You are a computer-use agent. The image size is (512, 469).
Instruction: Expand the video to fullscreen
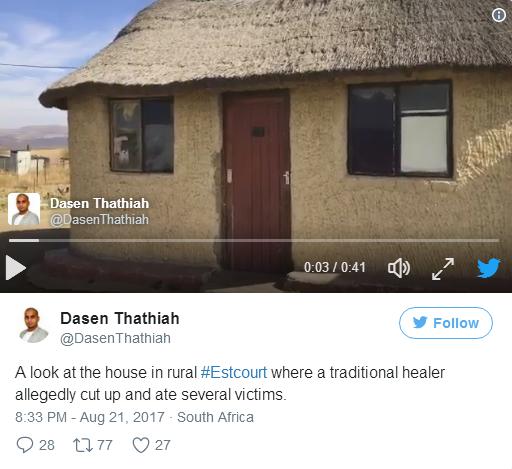[443, 269]
